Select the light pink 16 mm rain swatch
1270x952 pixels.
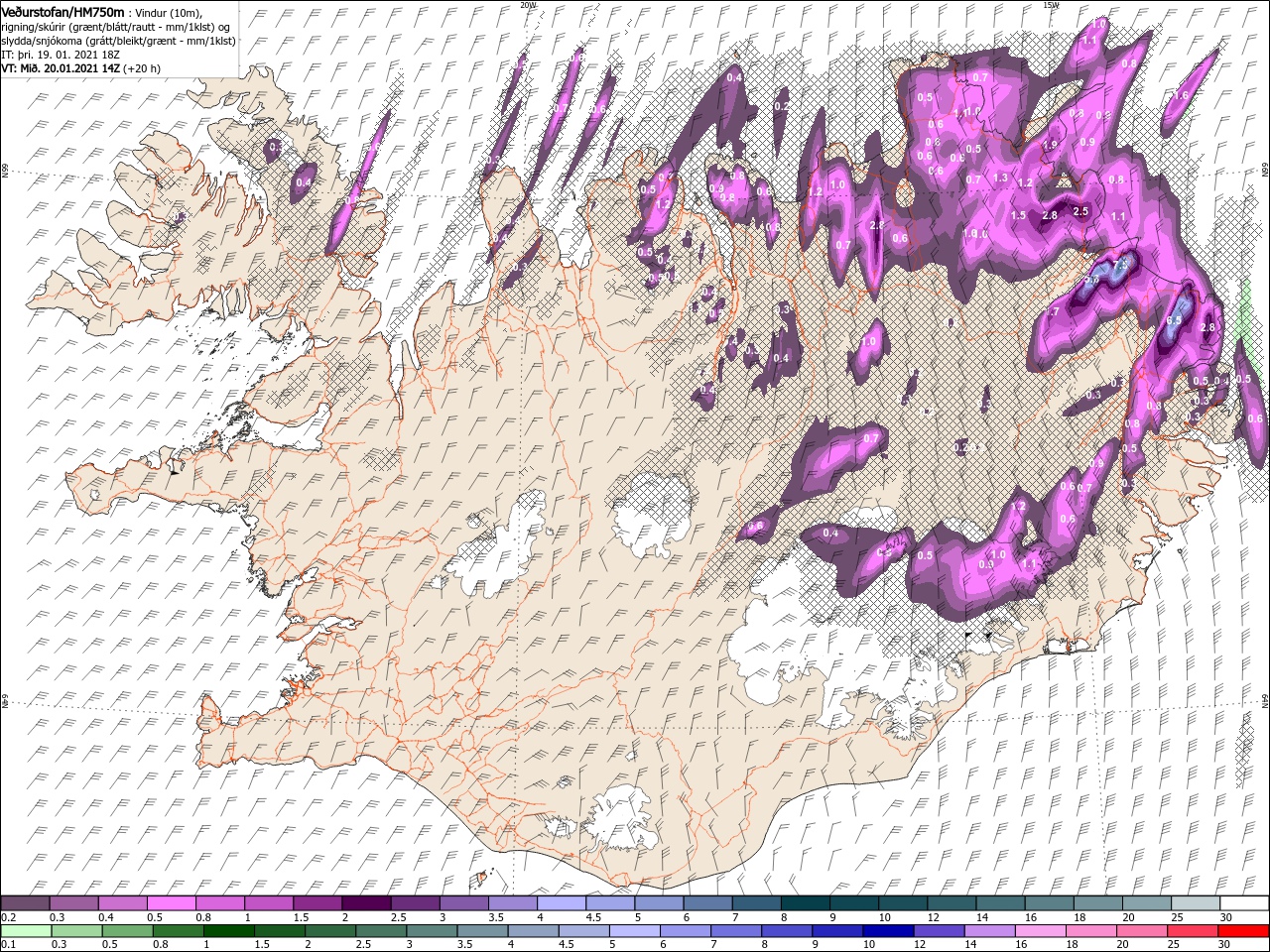1040,931
